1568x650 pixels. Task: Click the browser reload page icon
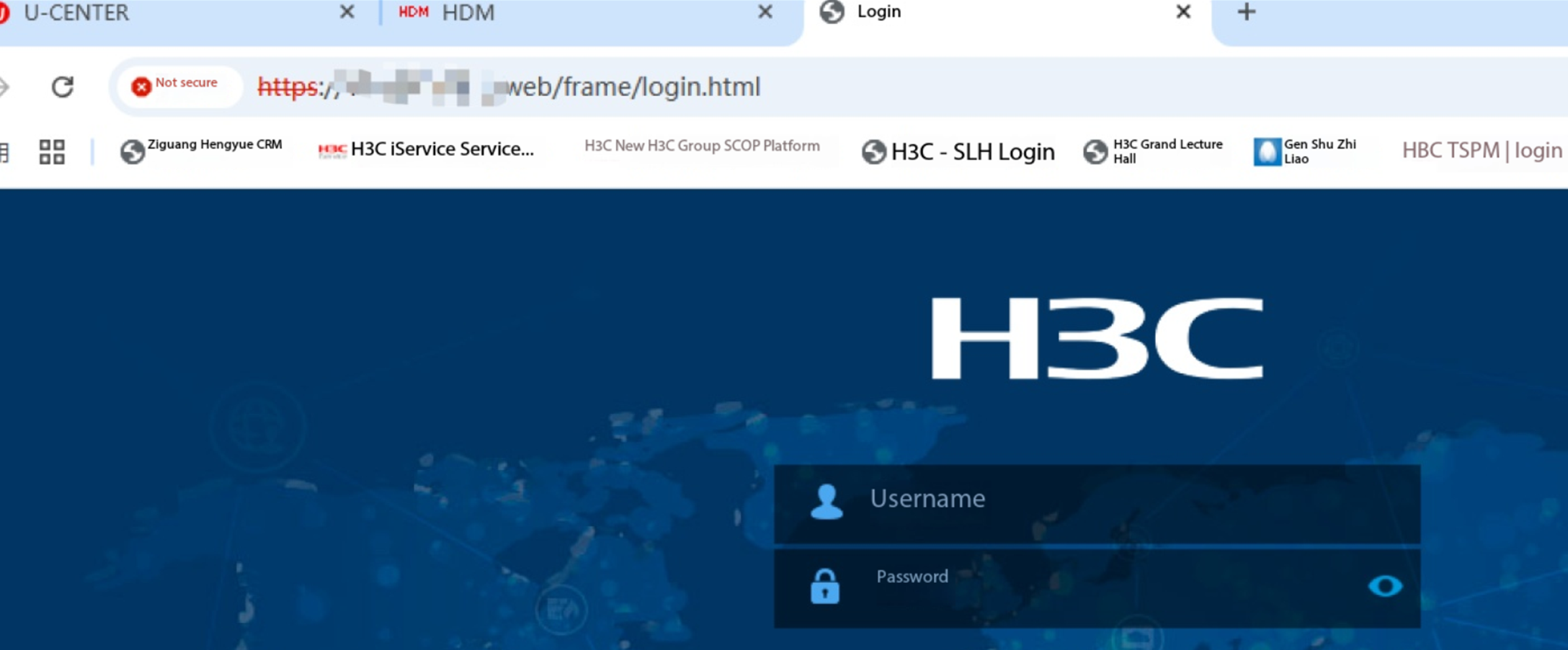point(62,86)
